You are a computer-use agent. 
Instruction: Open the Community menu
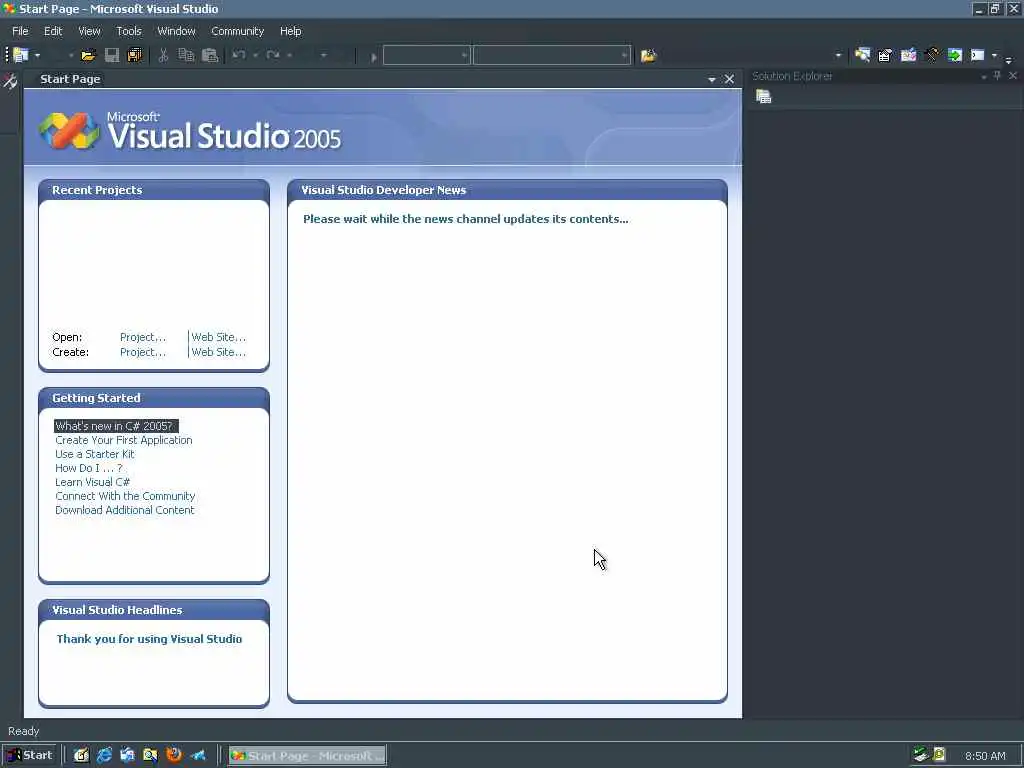(x=238, y=31)
